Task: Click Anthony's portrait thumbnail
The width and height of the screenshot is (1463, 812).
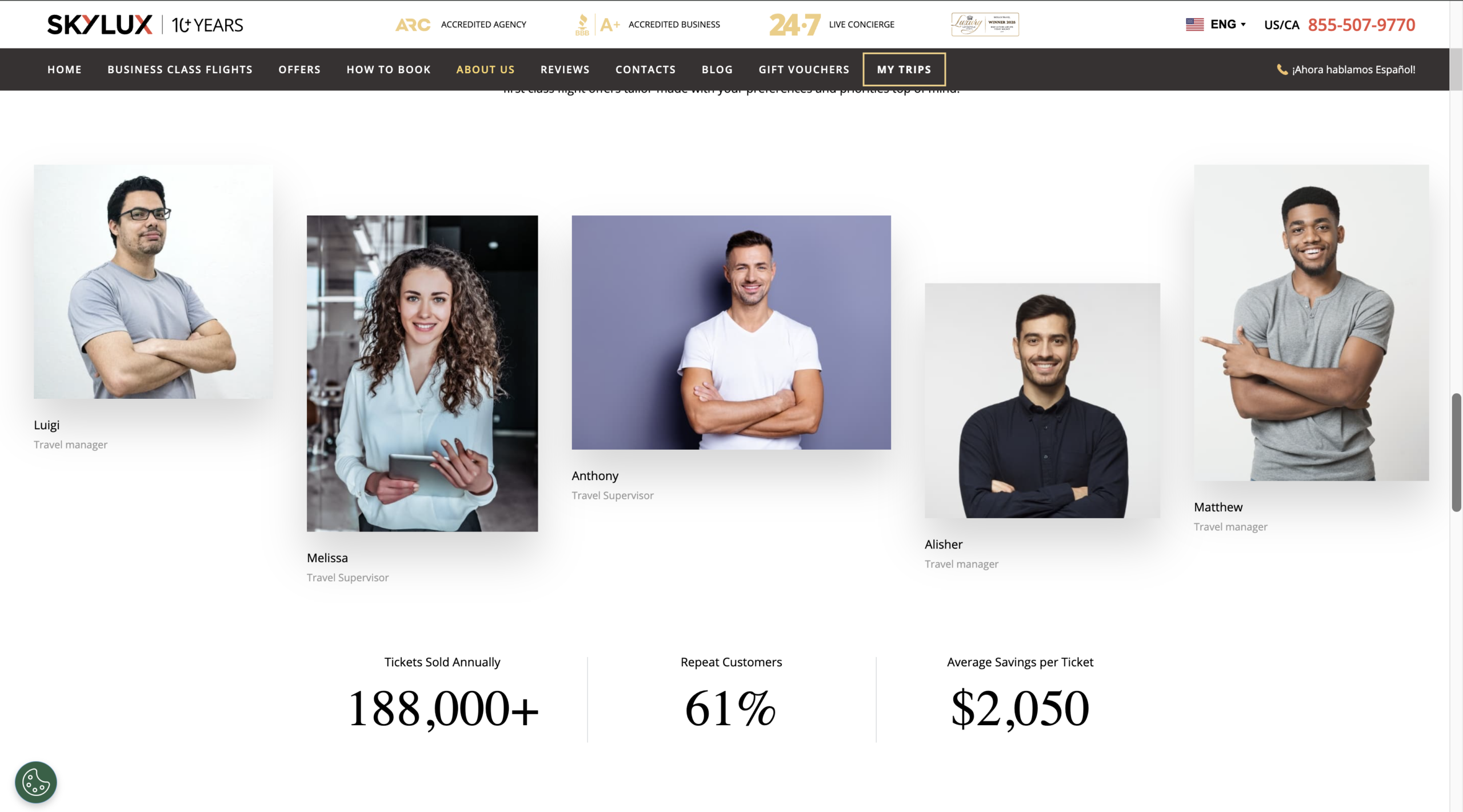Action: pos(731,332)
